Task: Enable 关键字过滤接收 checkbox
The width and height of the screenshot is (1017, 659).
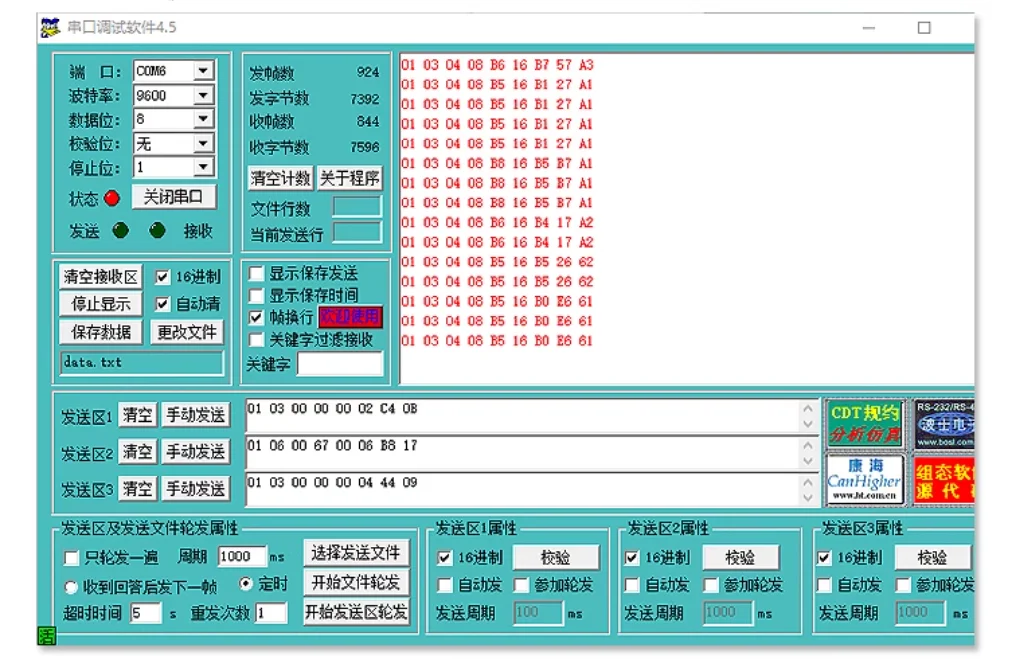Action: click(256, 340)
